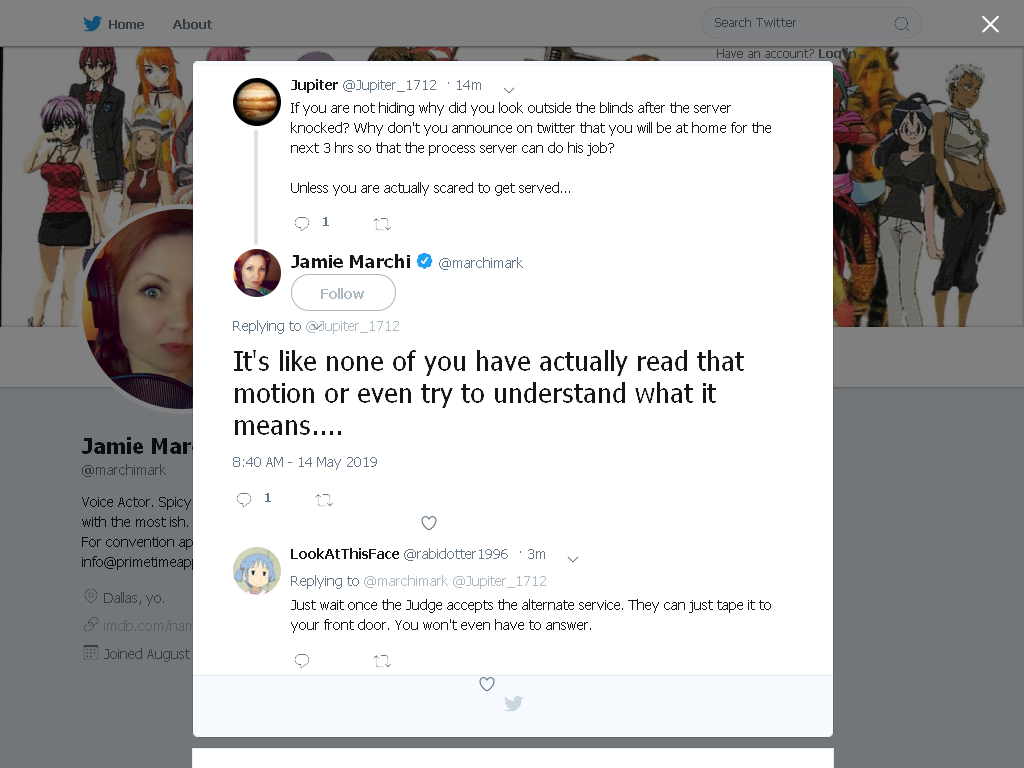Retweet Jamie Marchi's main tweet

pyautogui.click(x=324, y=500)
